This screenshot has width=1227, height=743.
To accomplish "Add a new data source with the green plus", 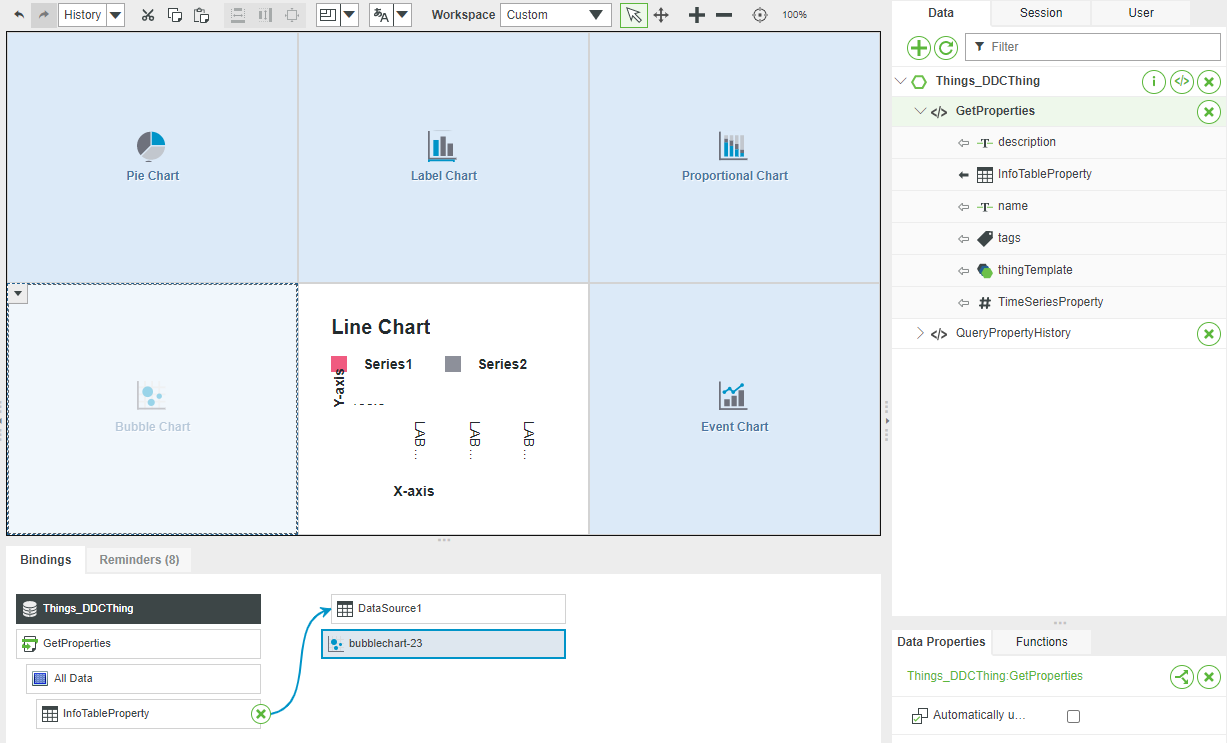I will click(918, 47).
